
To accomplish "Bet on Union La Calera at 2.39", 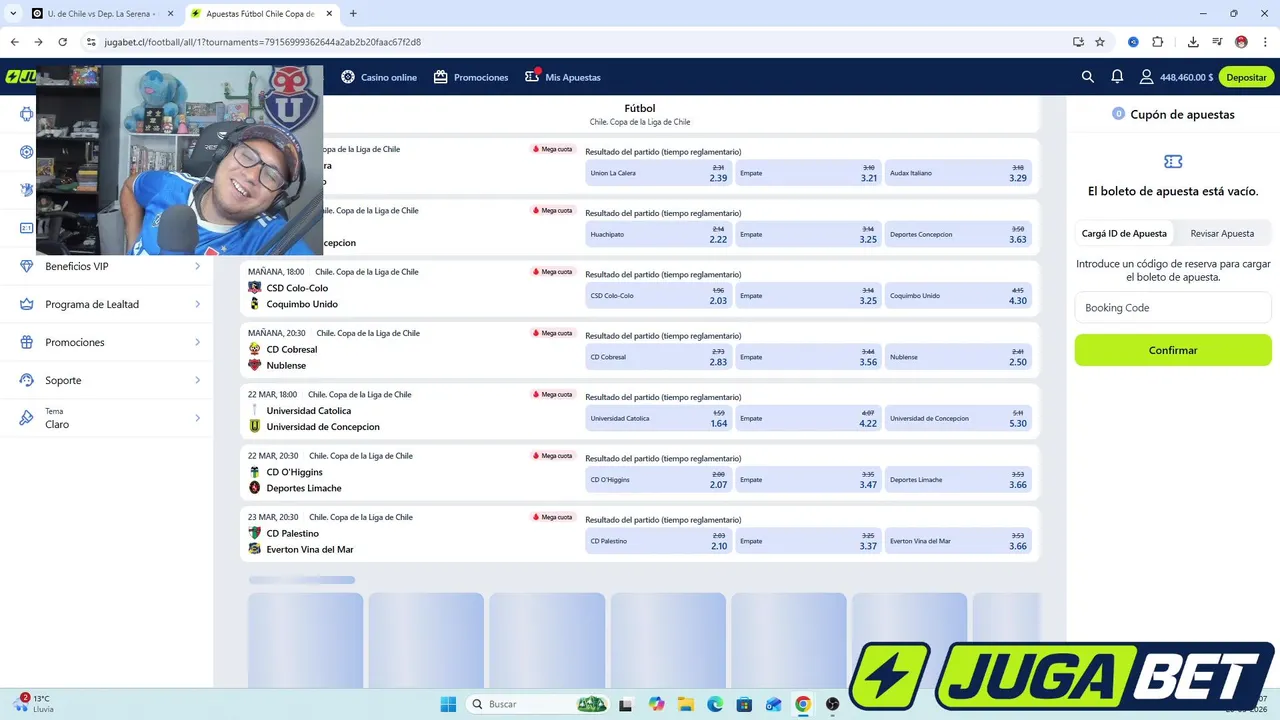I will [658, 172].
